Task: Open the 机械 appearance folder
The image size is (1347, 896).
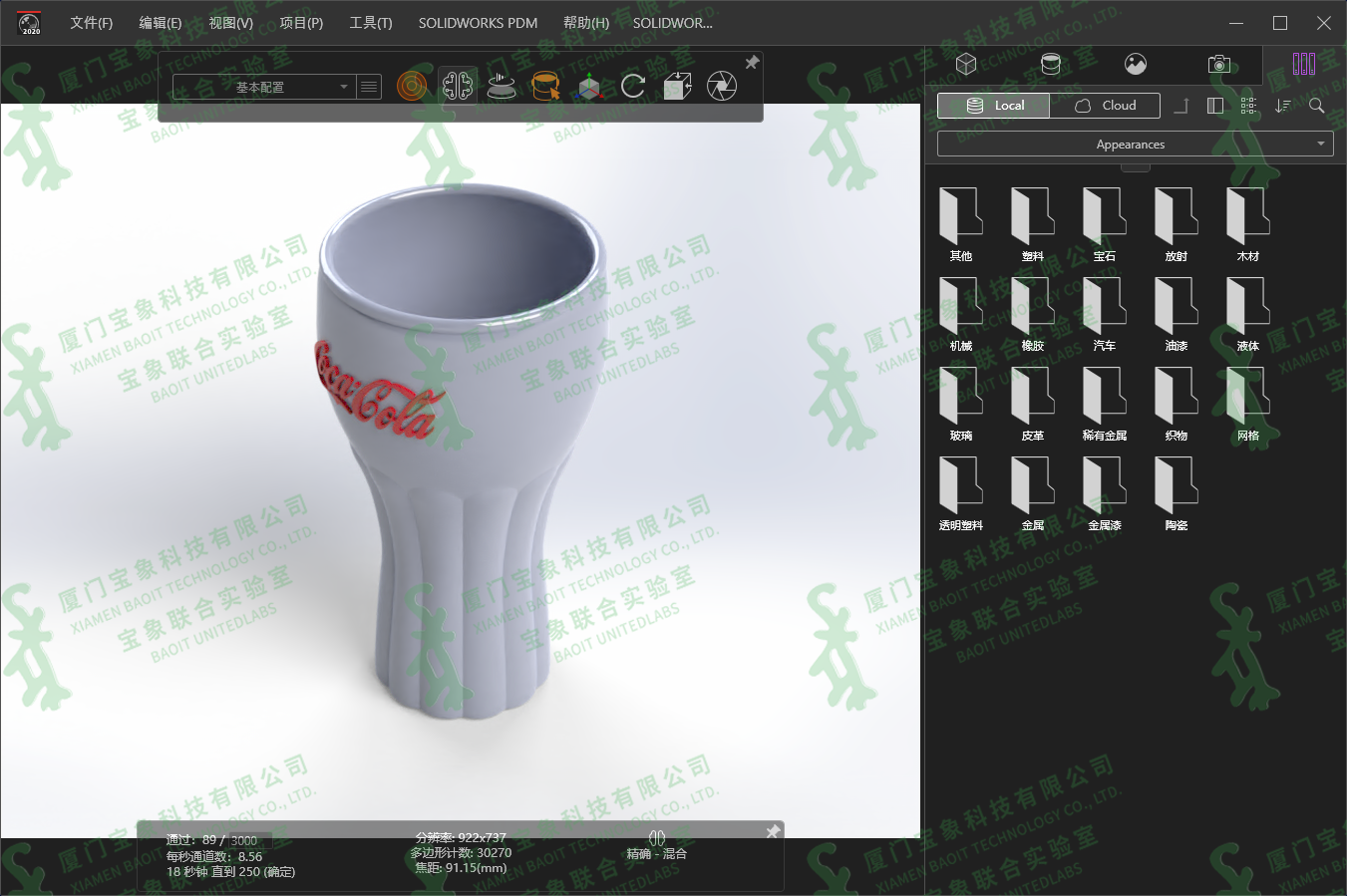Action: click(961, 314)
